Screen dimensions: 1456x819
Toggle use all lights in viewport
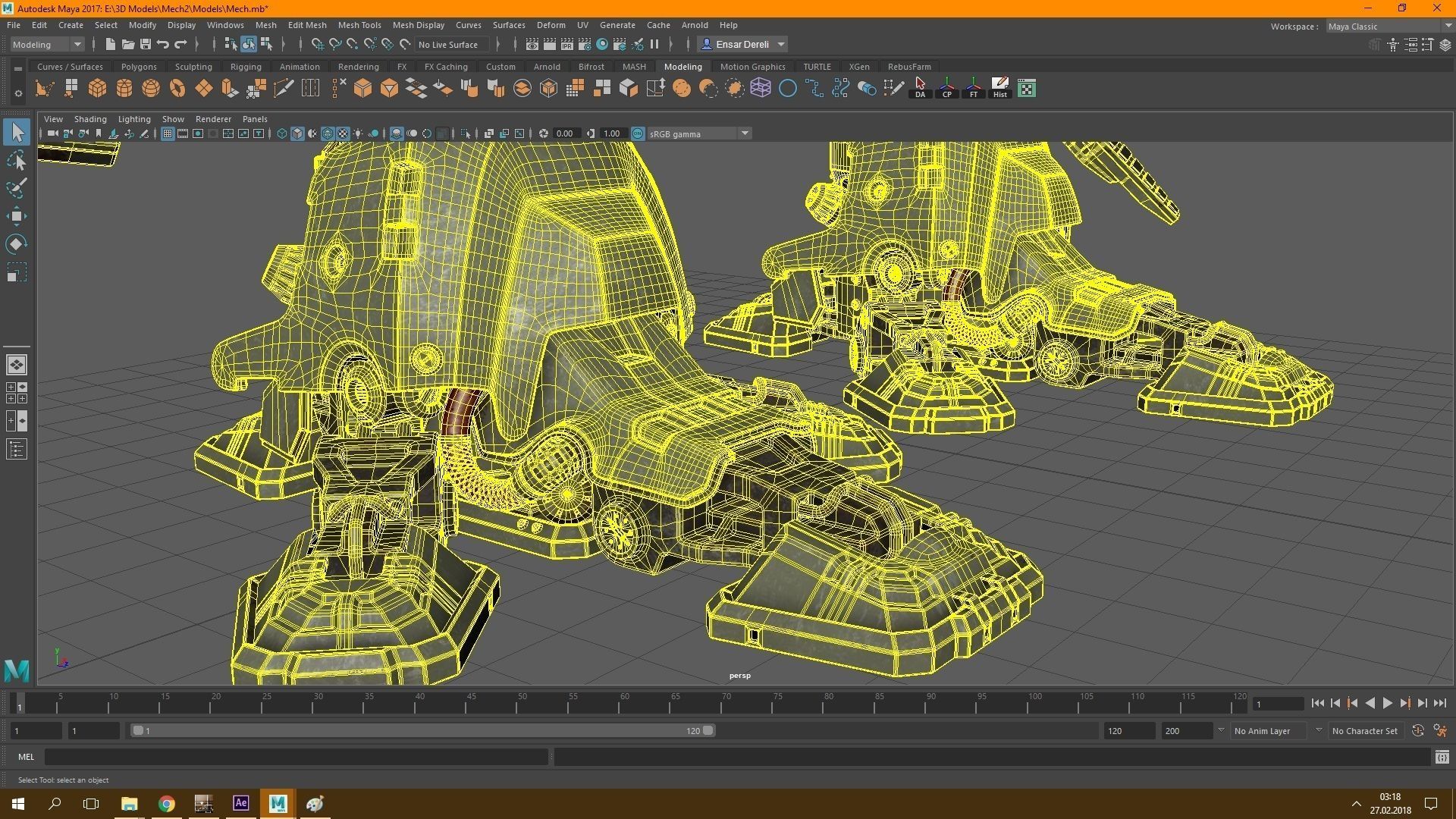tap(358, 133)
